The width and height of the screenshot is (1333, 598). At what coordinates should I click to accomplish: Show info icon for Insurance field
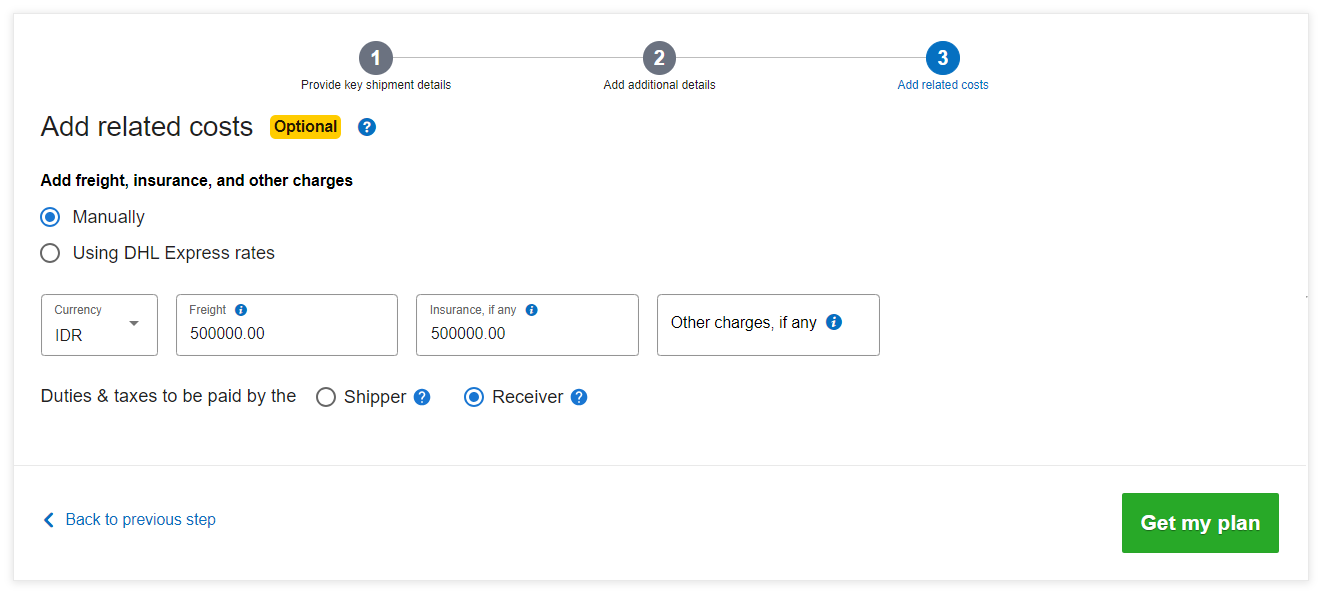coord(531,310)
